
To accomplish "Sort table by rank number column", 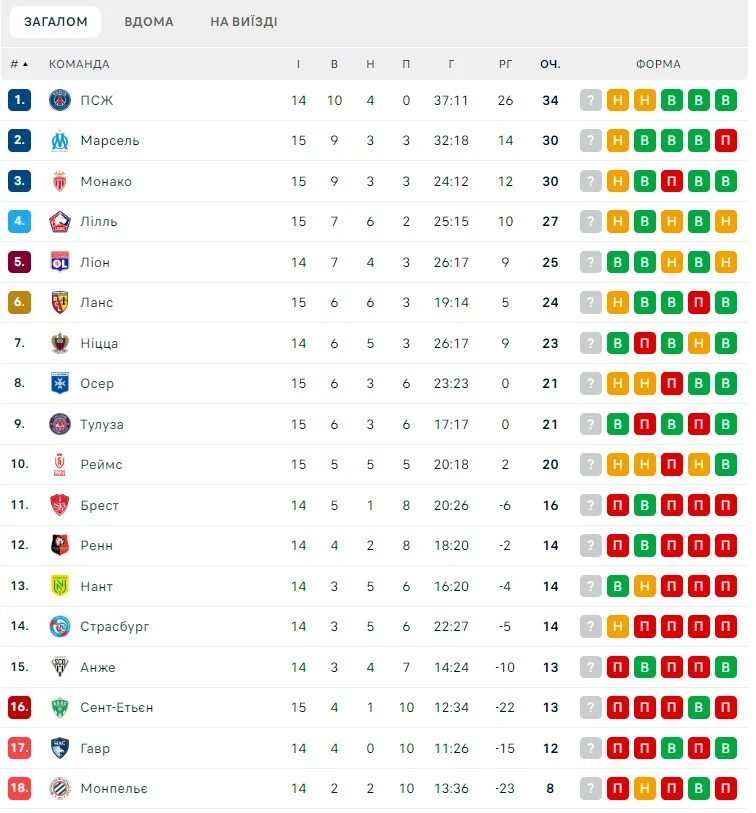I will click(19, 64).
